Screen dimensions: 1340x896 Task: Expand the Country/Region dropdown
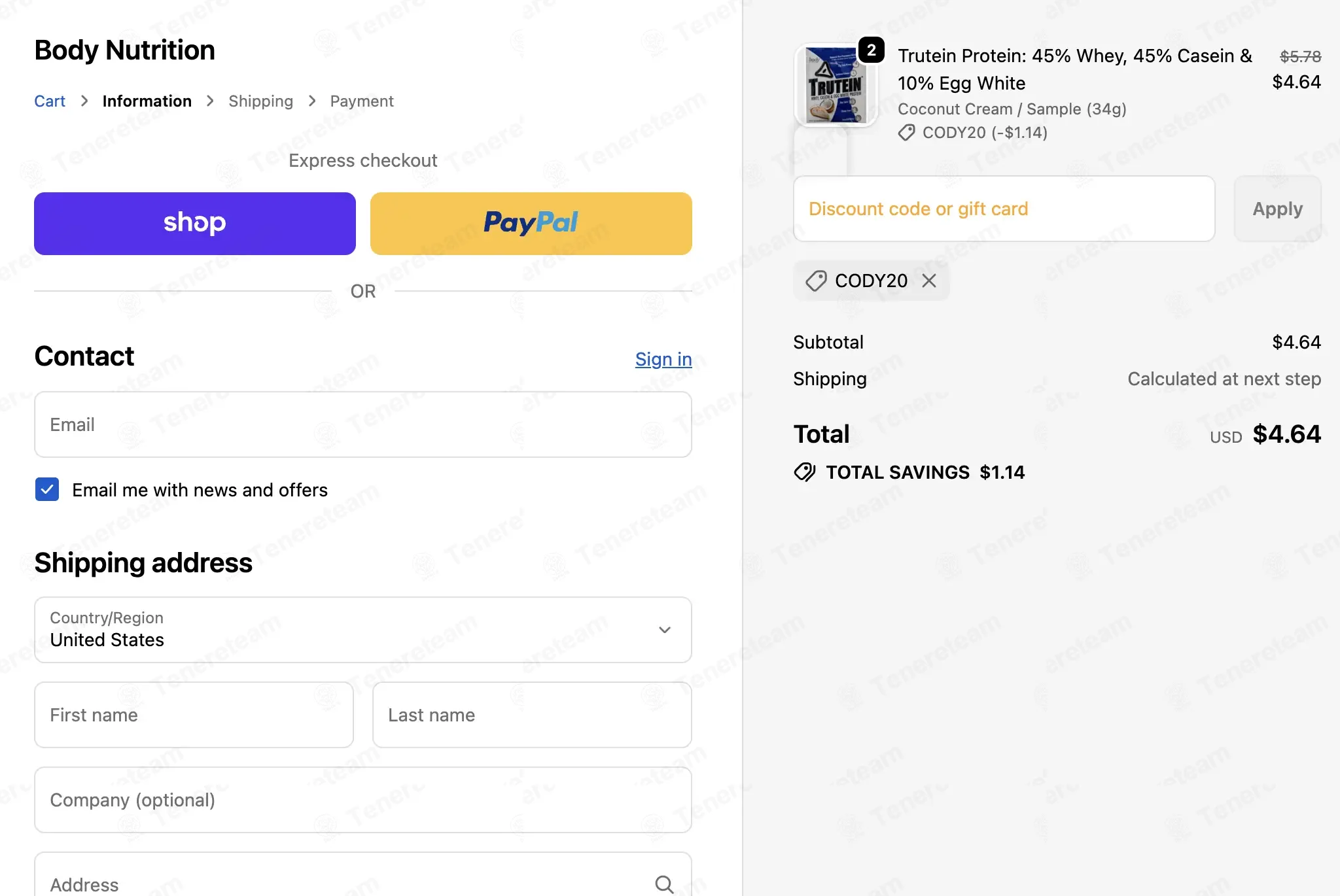pyautogui.click(x=363, y=629)
